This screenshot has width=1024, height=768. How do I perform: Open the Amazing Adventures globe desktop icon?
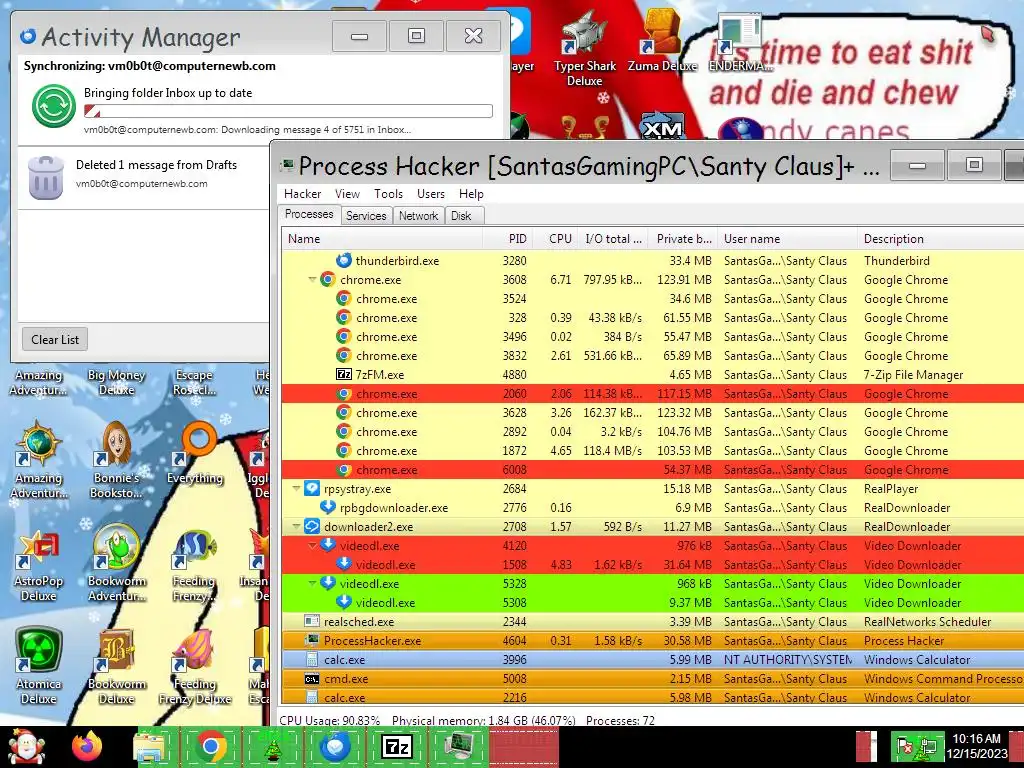pos(39,460)
